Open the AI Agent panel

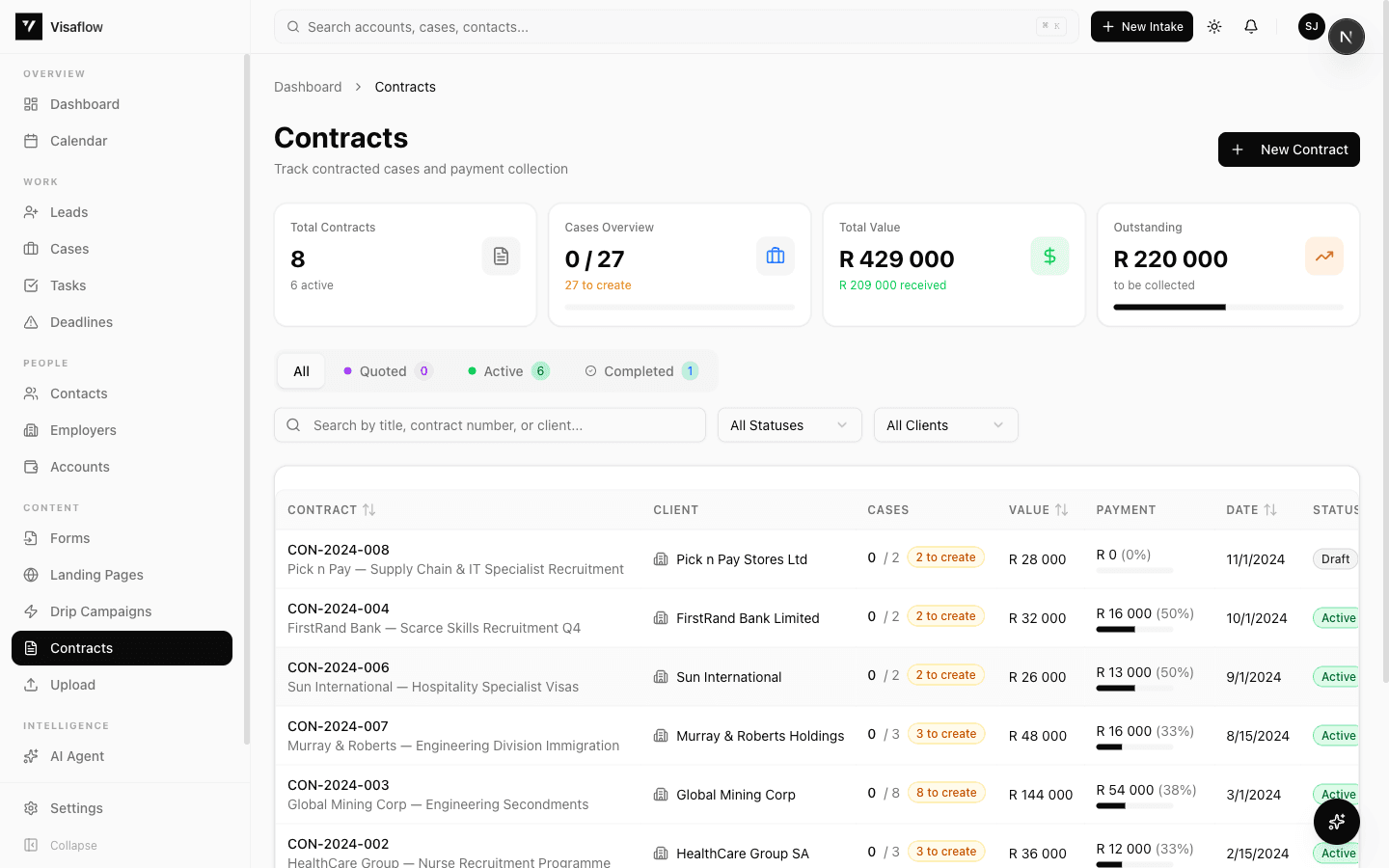click(75, 755)
